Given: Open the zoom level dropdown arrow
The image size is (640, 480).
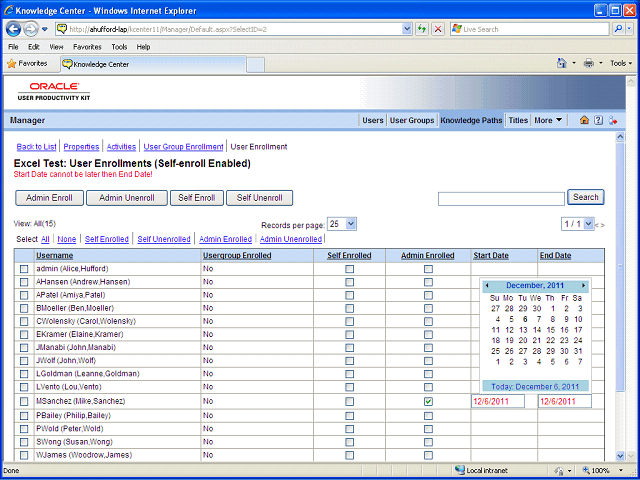Looking at the screenshot, I should pyautogui.click(x=621, y=470).
